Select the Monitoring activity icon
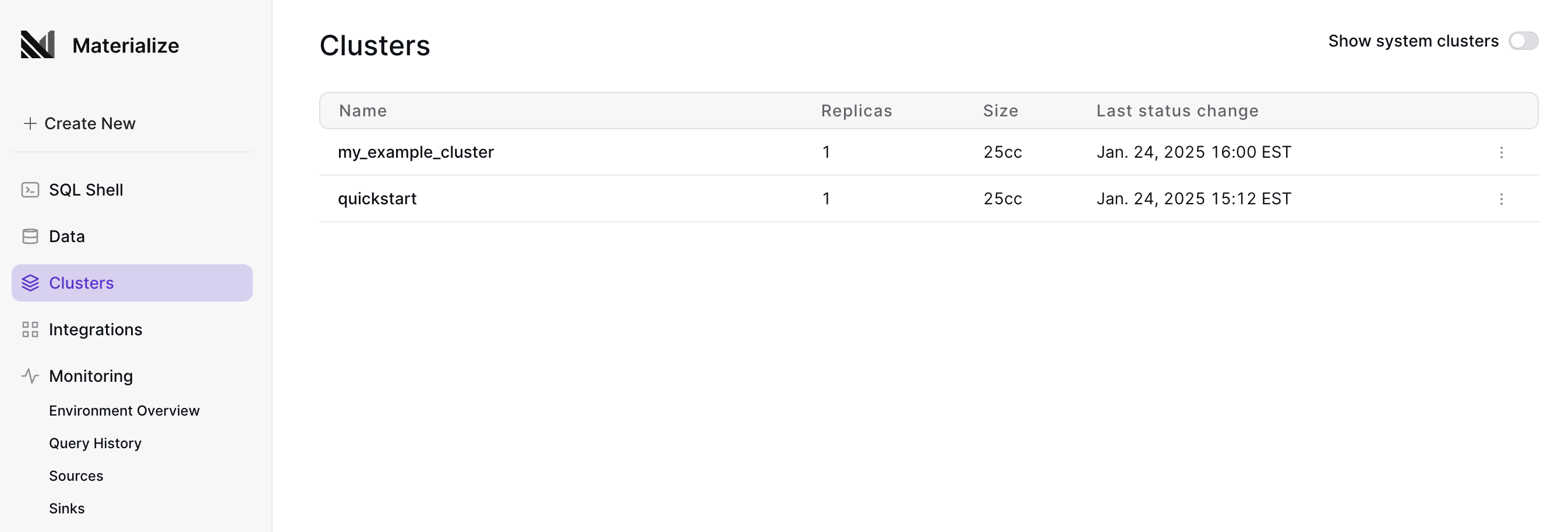1568x532 pixels. [30, 376]
